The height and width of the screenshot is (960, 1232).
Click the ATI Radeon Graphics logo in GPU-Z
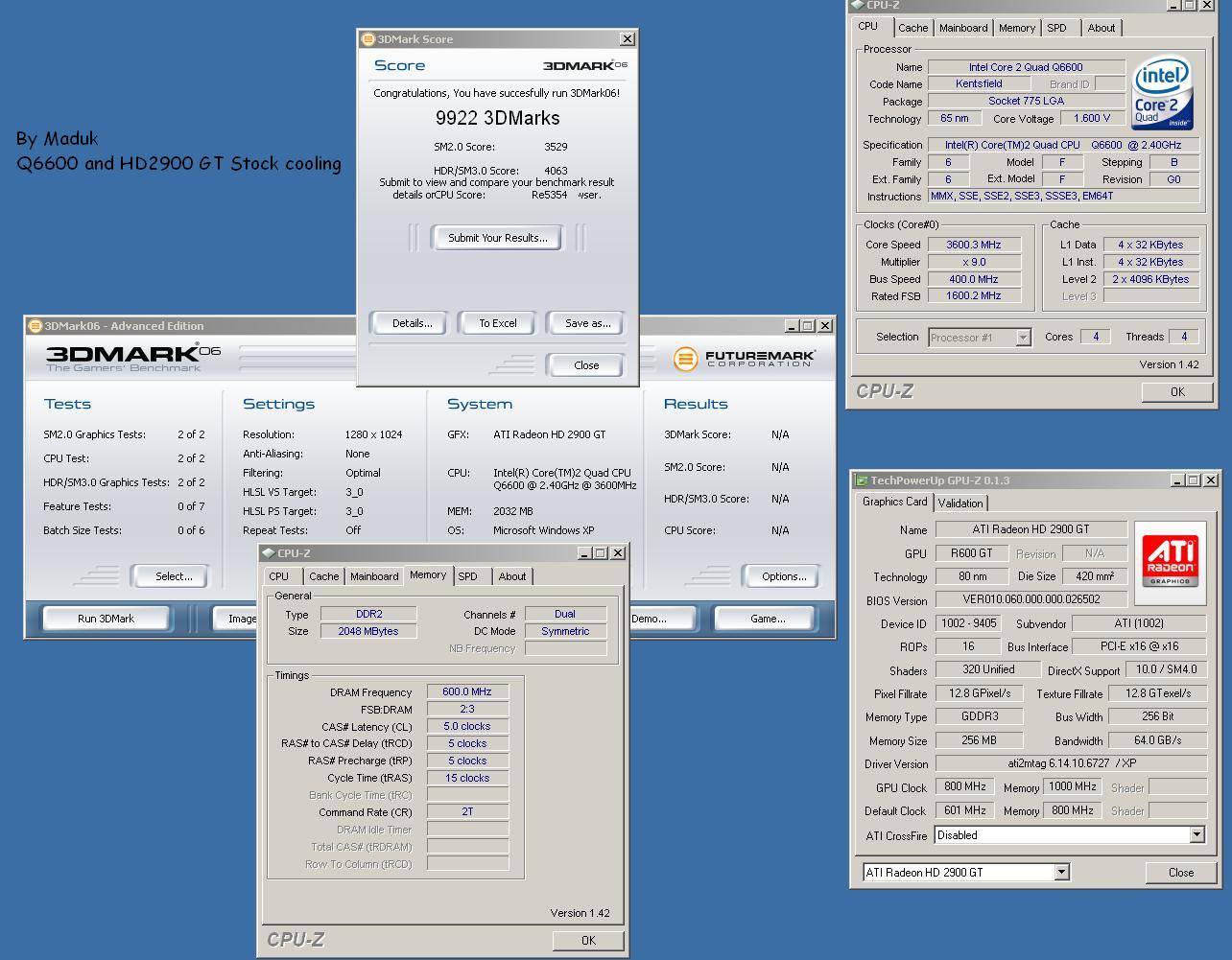1171,563
